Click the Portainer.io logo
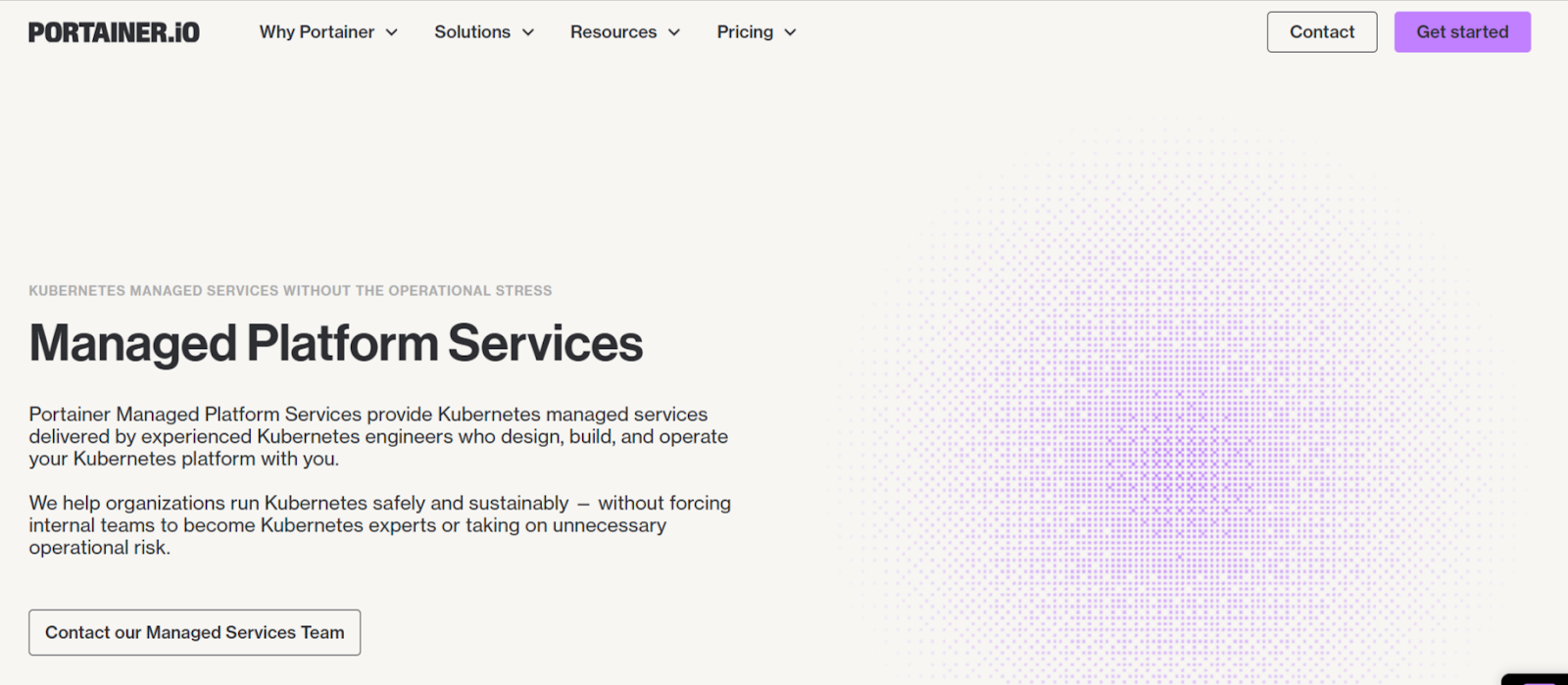The height and width of the screenshot is (685, 1568). pyautogui.click(x=114, y=32)
